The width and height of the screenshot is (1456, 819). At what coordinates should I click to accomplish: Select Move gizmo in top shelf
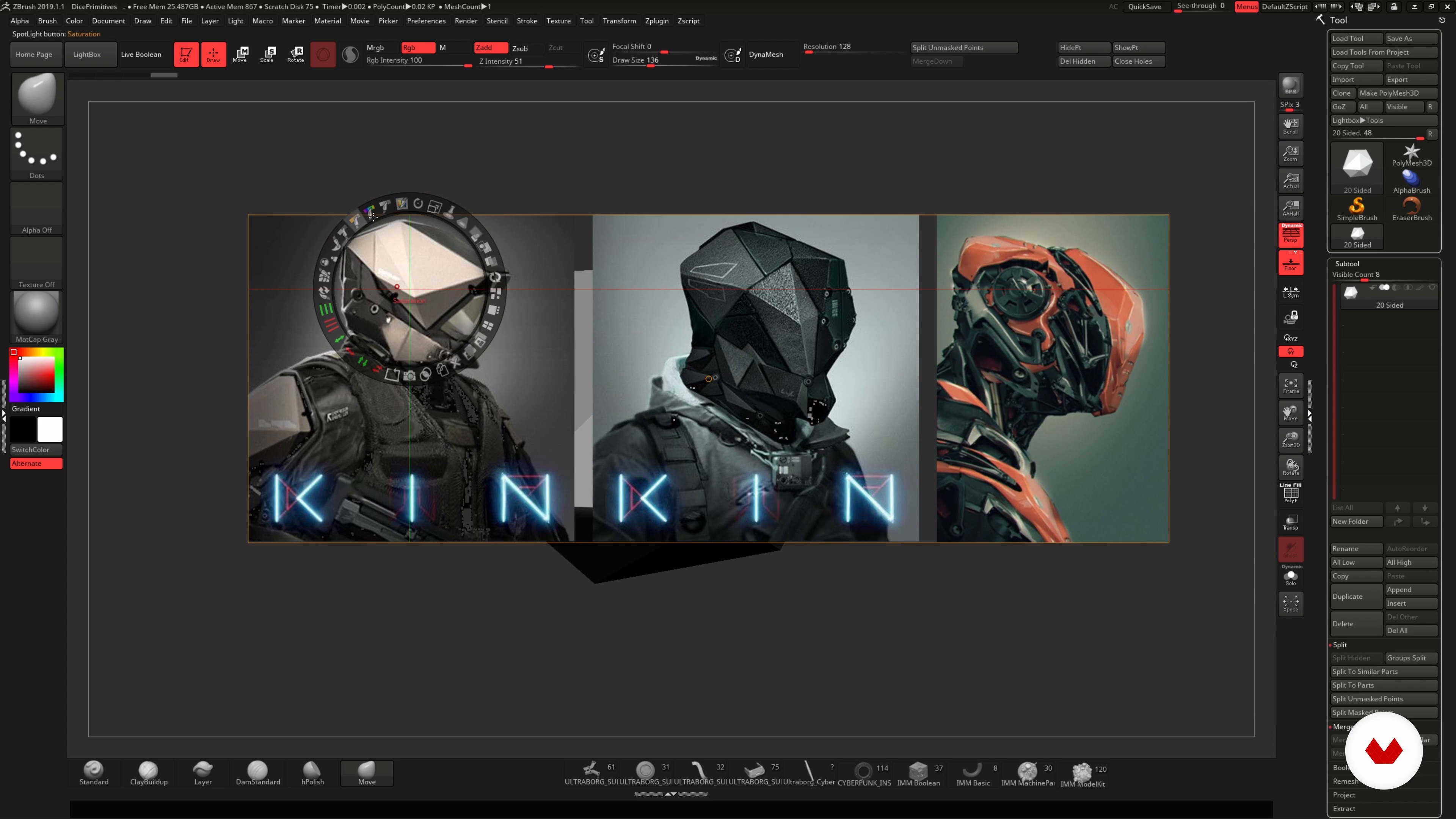[x=240, y=54]
